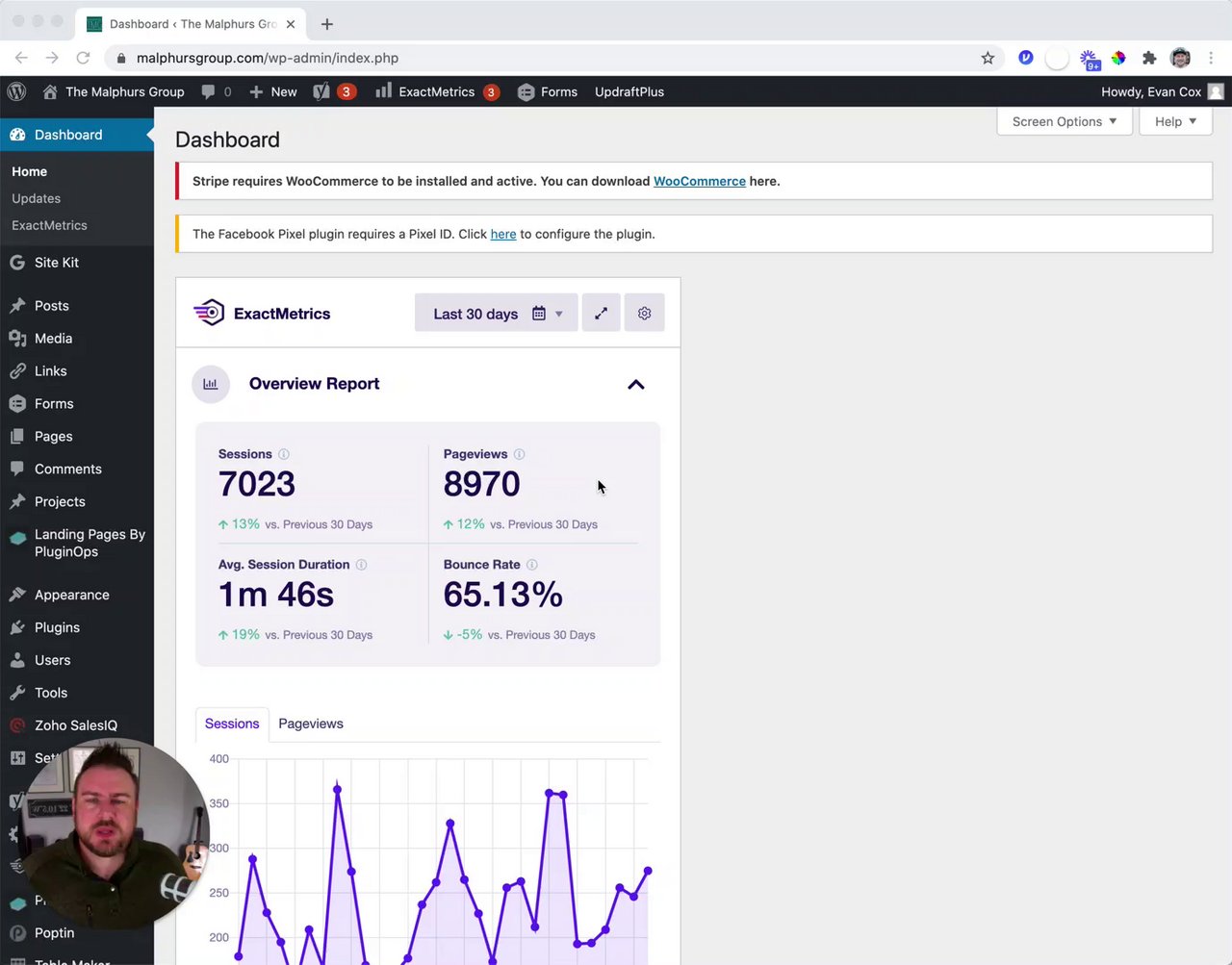This screenshot has height=965, width=1232.
Task: Open ExactMetrics under Dashboard submenu
Action: (49, 225)
